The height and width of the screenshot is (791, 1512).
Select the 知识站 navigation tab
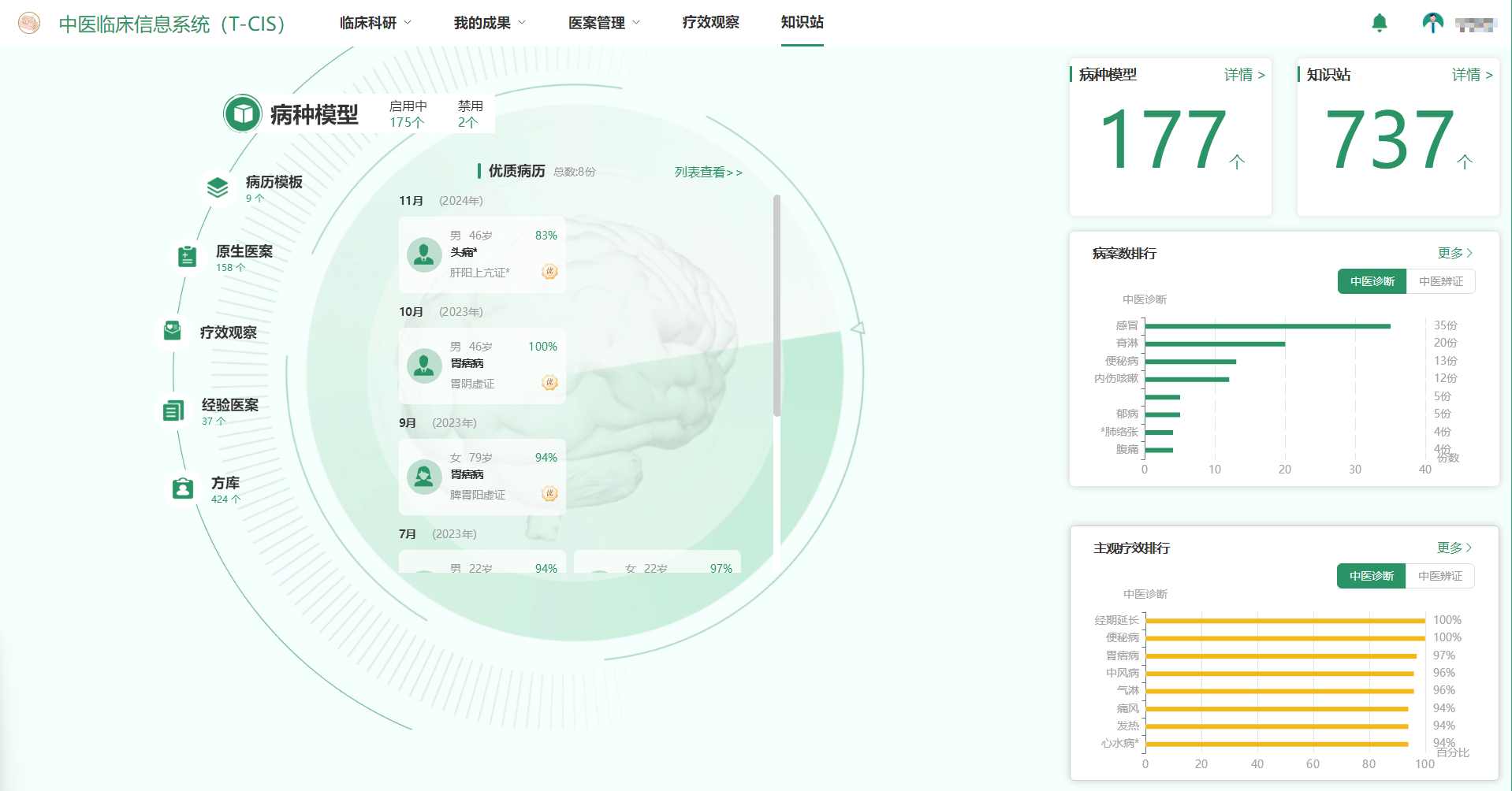point(802,23)
